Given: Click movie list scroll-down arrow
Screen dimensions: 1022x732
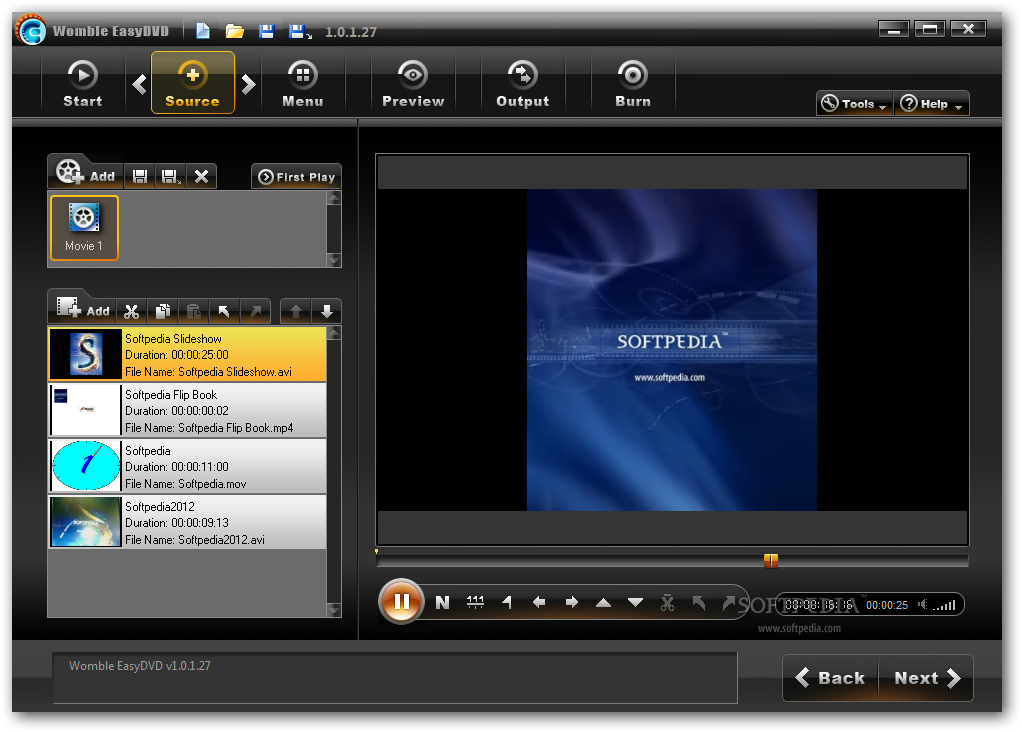Looking at the screenshot, I should coord(334,259).
